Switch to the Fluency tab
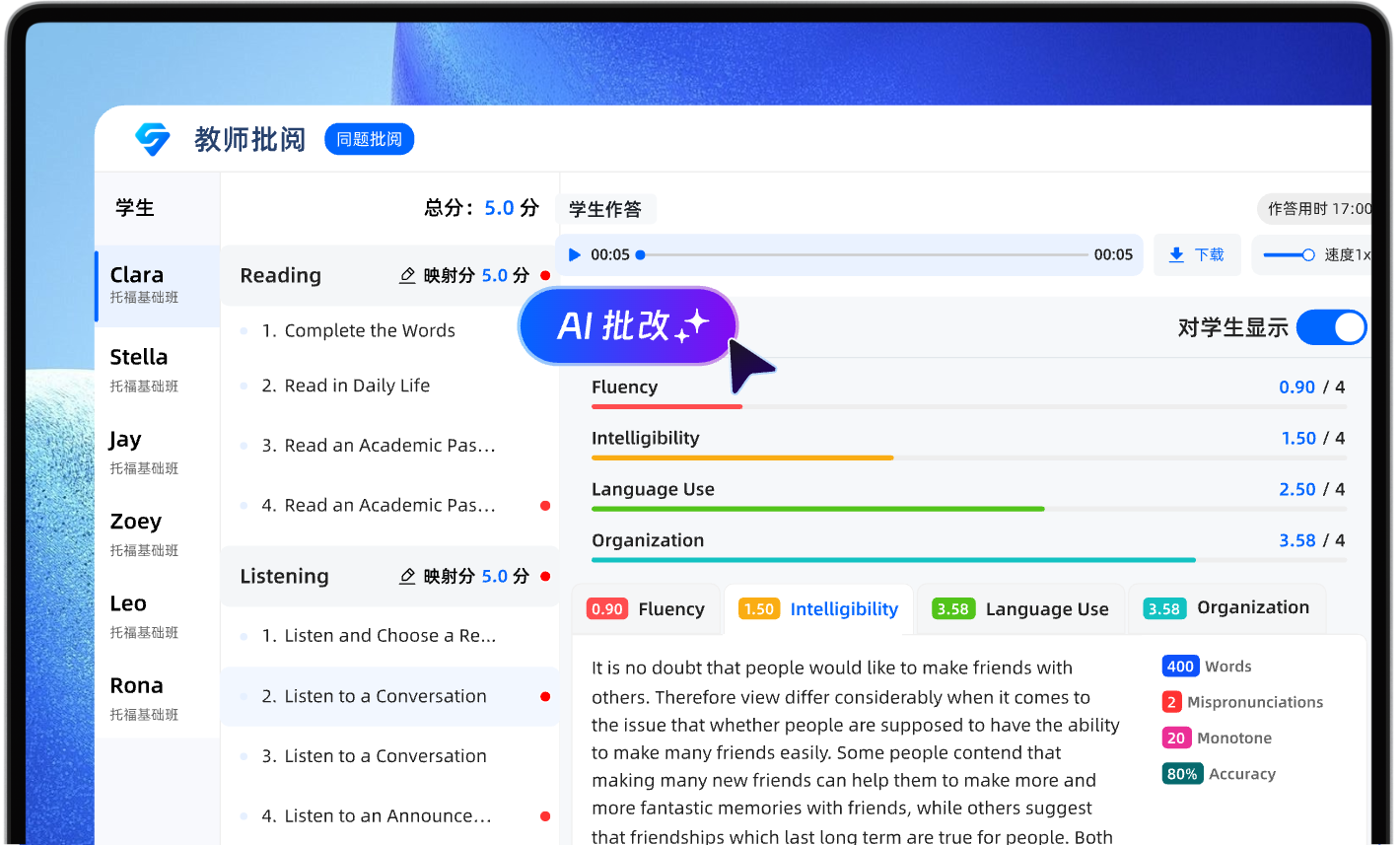 tap(647, 609)
